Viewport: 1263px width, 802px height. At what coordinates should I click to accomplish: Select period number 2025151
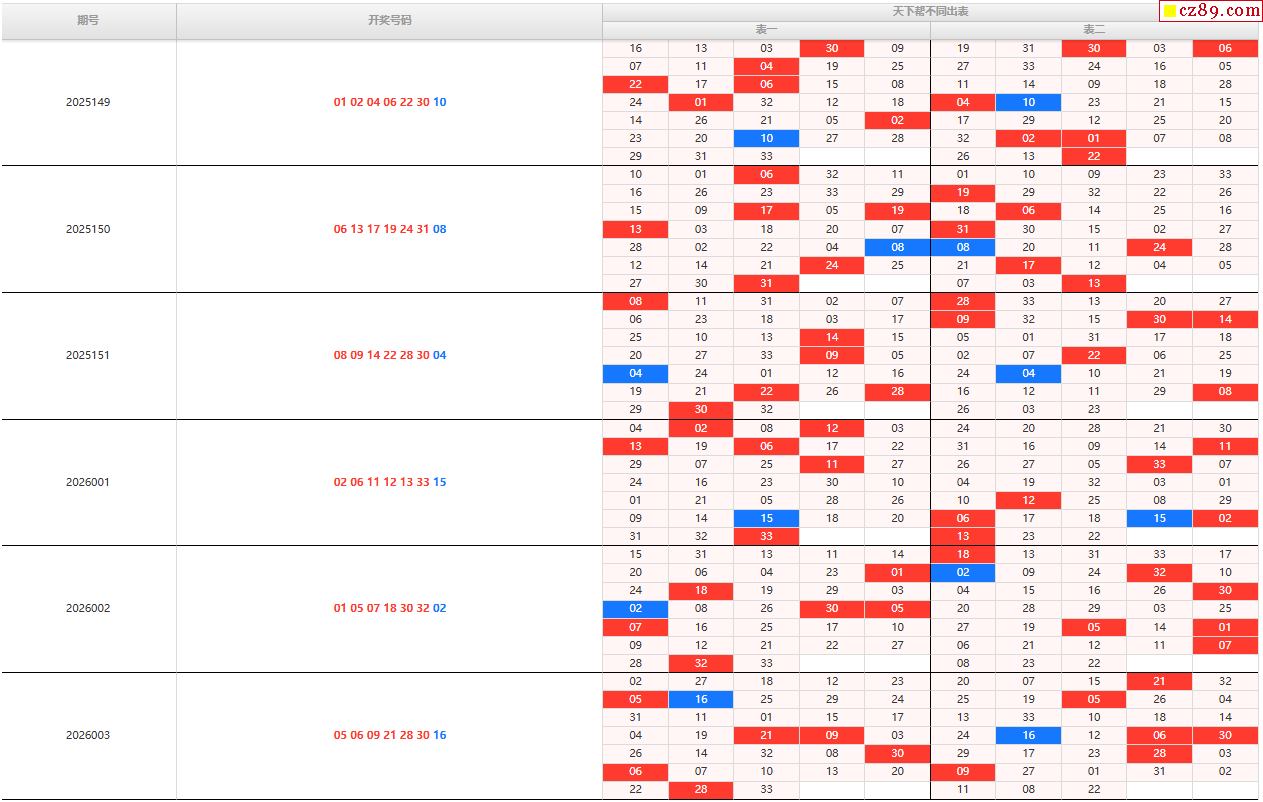88,355
